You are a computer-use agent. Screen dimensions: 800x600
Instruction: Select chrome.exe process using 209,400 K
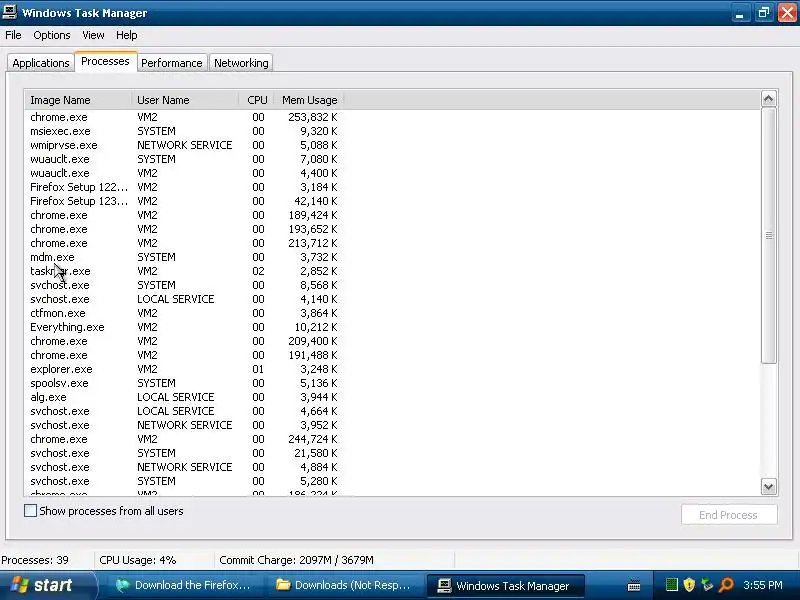pyautogui.click(x=184, y=341)
